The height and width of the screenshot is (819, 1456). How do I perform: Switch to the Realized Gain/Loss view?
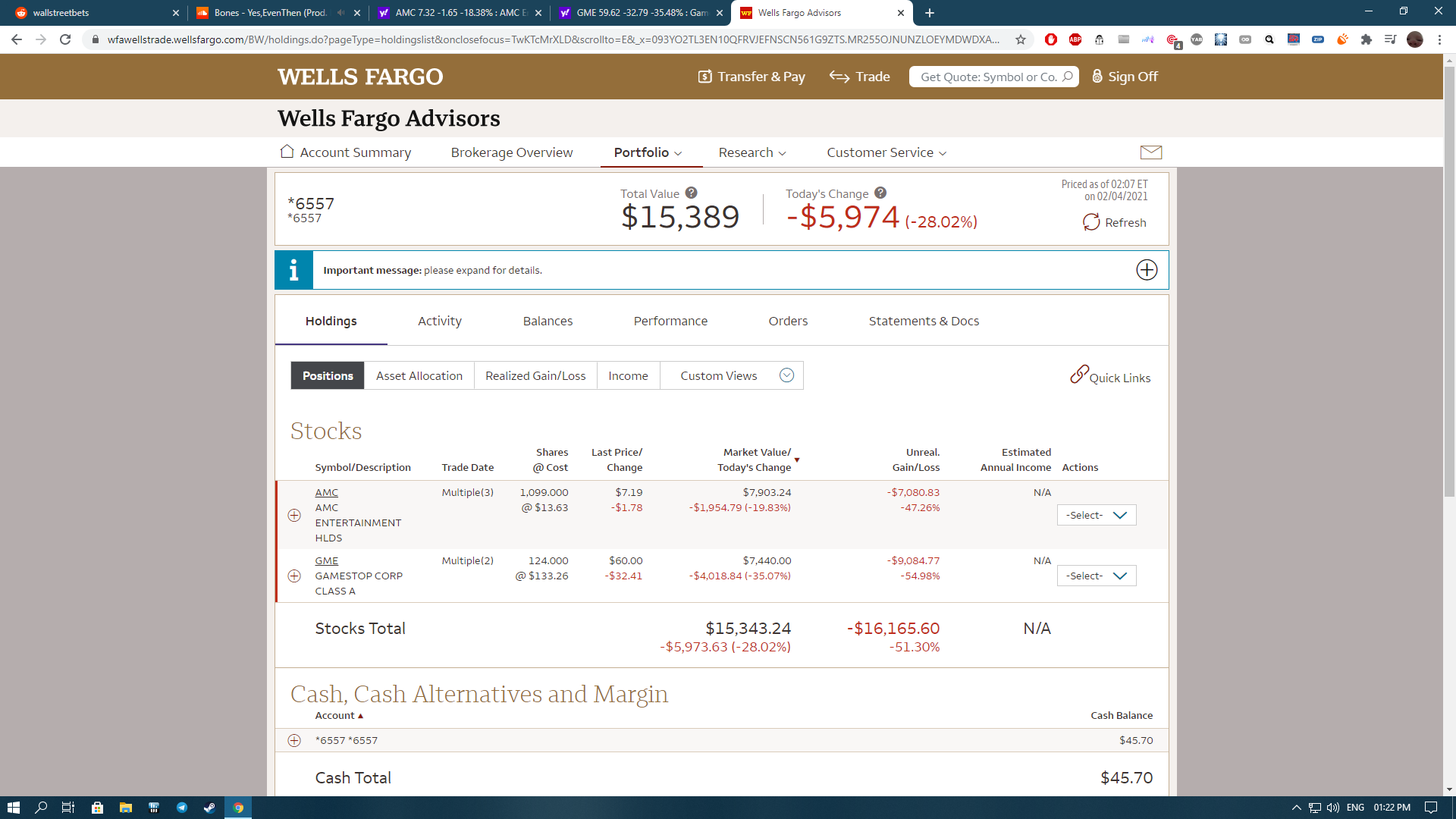(535, 376)
